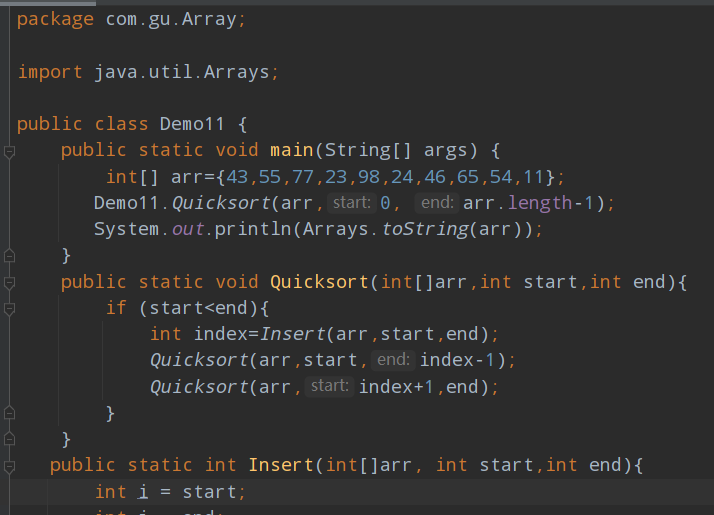Click the Arrays import statement
This screenshot has height=515, width=714.
148,72
